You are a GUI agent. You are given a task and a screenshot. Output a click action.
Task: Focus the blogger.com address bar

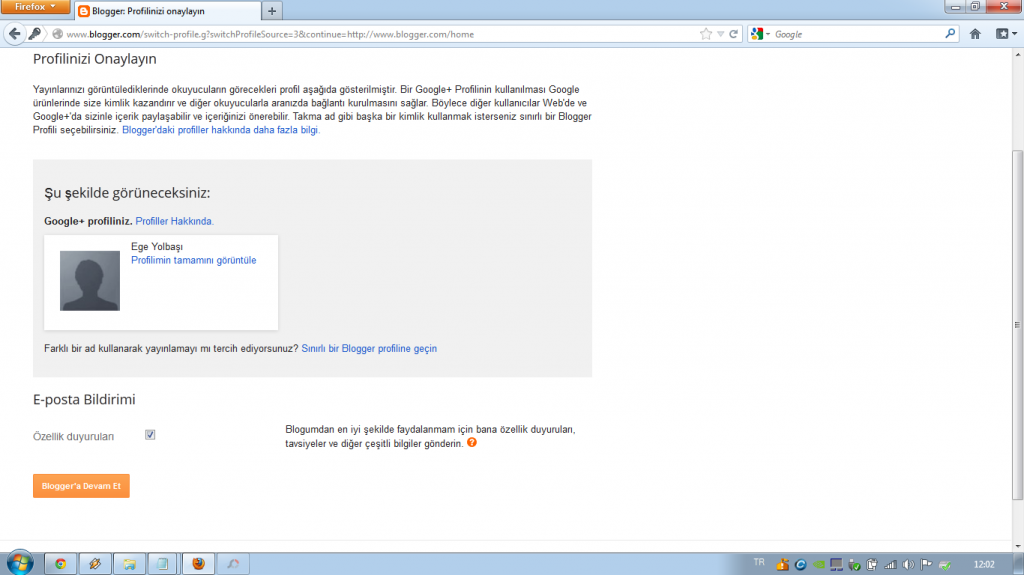tap(379, 34)
